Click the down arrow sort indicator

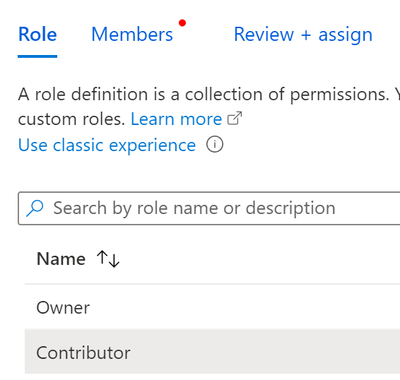[x=114, y=261]
